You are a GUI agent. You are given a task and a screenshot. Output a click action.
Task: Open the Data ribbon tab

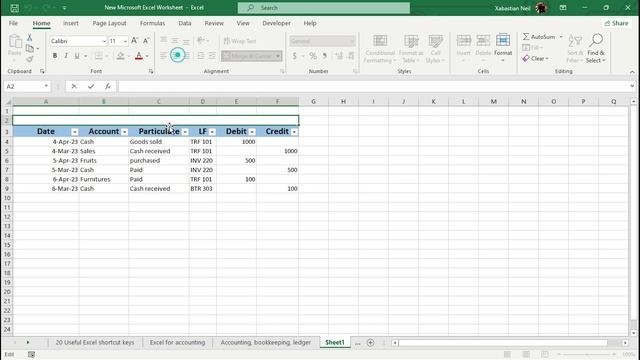point(185,23)
